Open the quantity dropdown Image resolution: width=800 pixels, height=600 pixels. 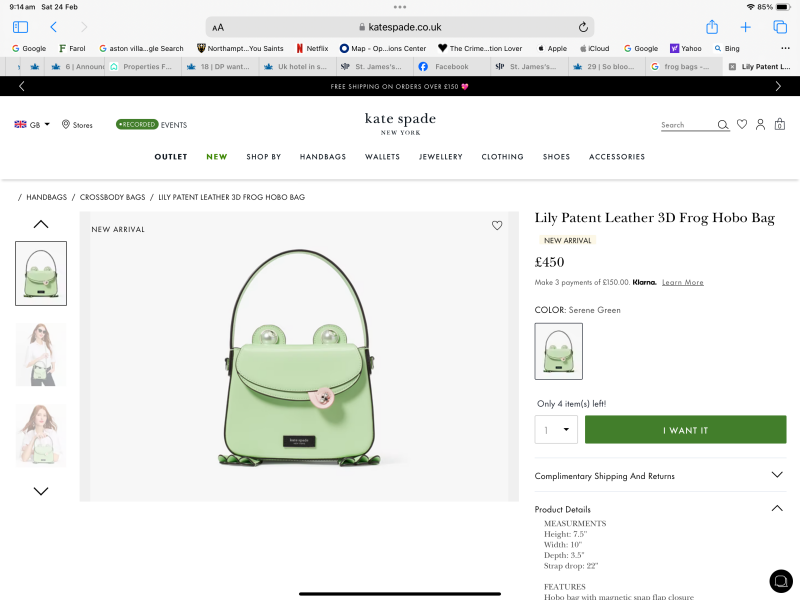click(x=556, y=430)
